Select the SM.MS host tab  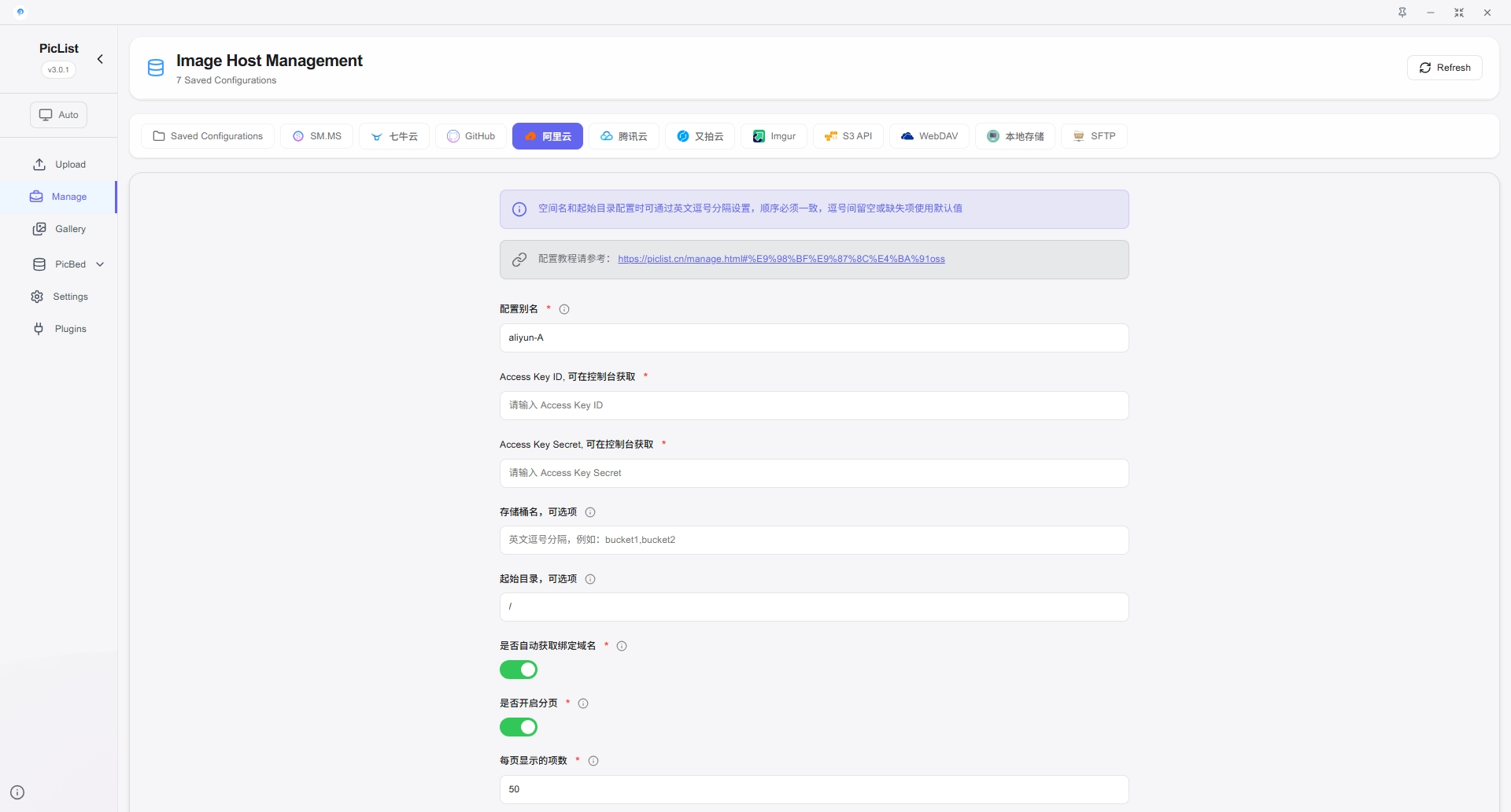[317, 136]
